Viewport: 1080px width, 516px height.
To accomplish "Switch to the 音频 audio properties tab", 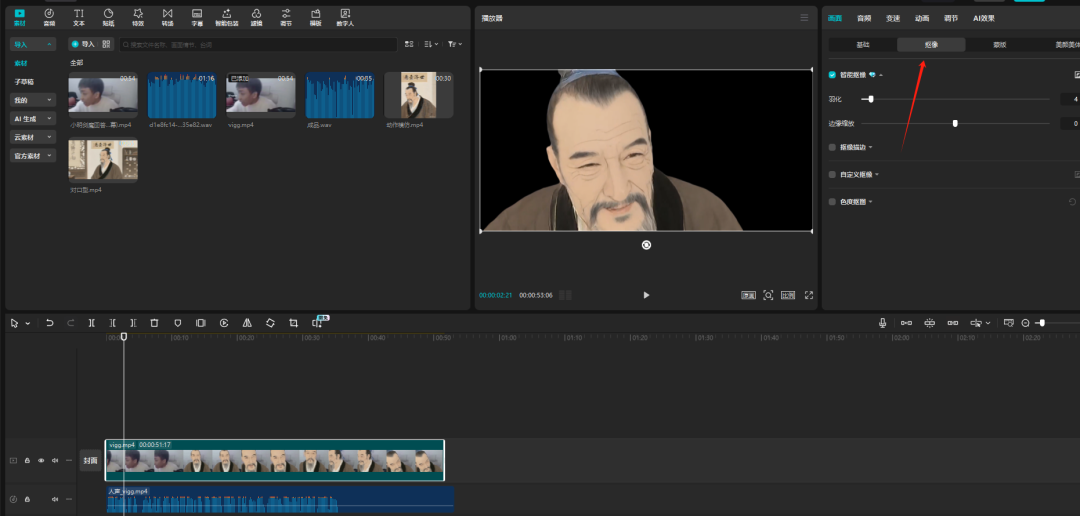I will (864, 18).
